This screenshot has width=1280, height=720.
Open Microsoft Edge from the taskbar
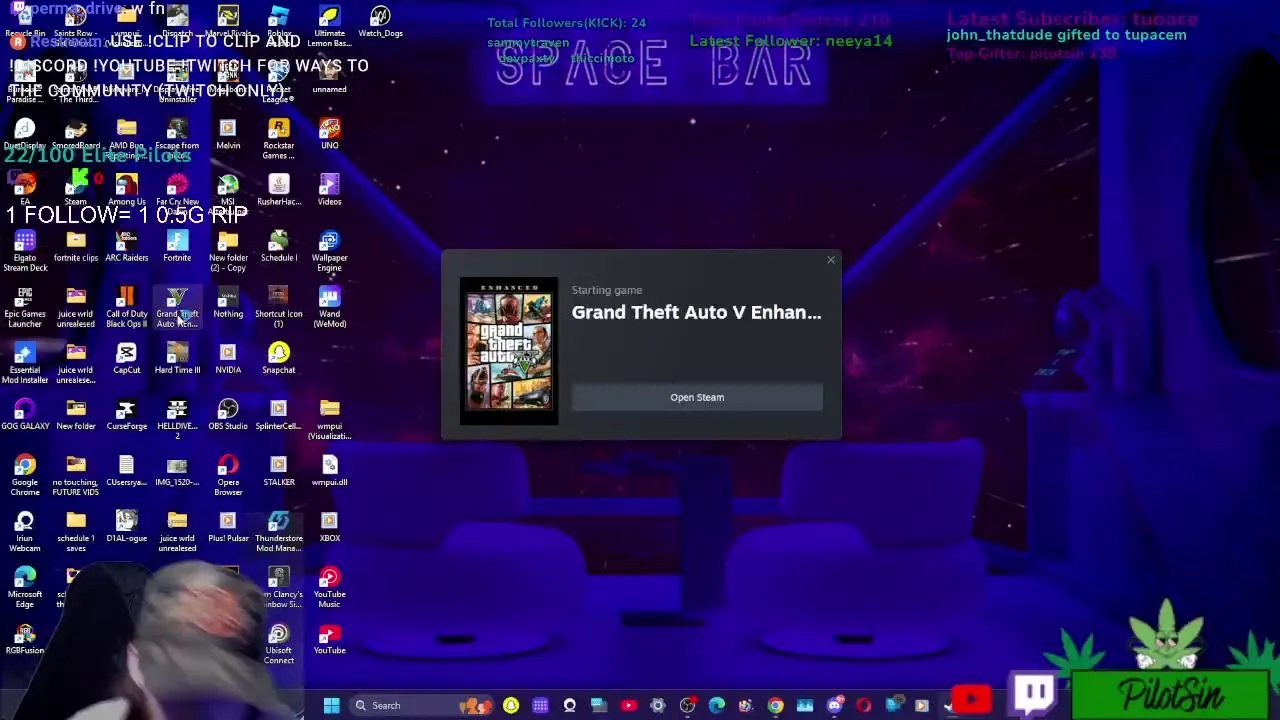point(717,705)
